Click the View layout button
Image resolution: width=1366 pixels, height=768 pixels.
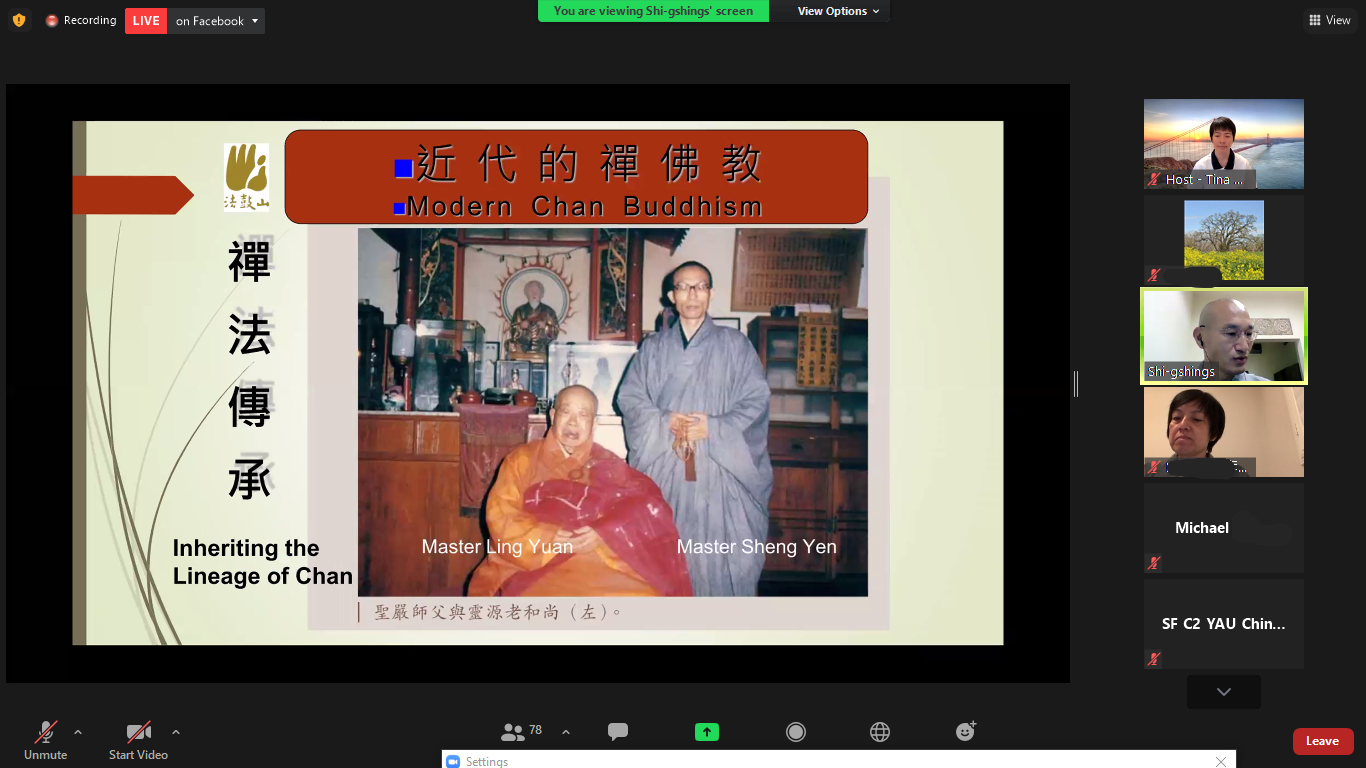pyautogui.click(x=1330, y=20)
